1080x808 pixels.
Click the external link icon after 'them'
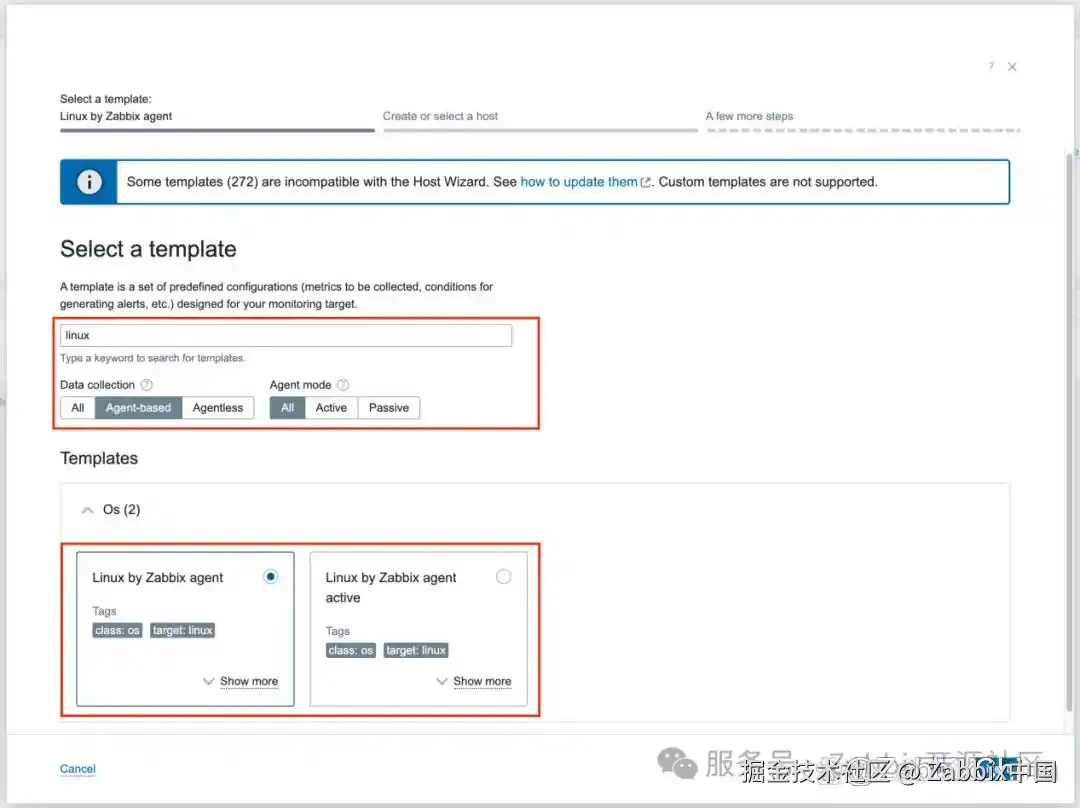[645, 183]
